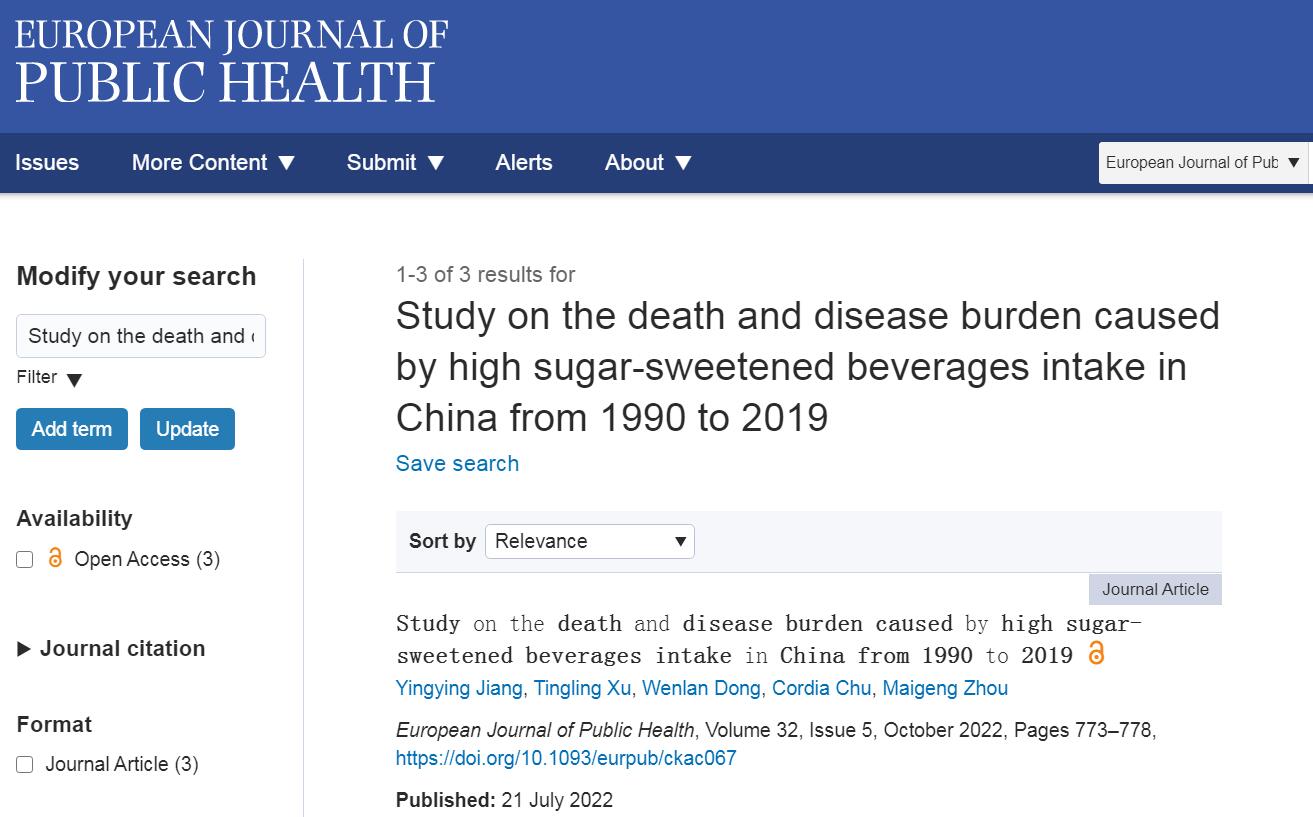Click the Save search link
This screenshot has height=817, width=1313.
point(457,463)
